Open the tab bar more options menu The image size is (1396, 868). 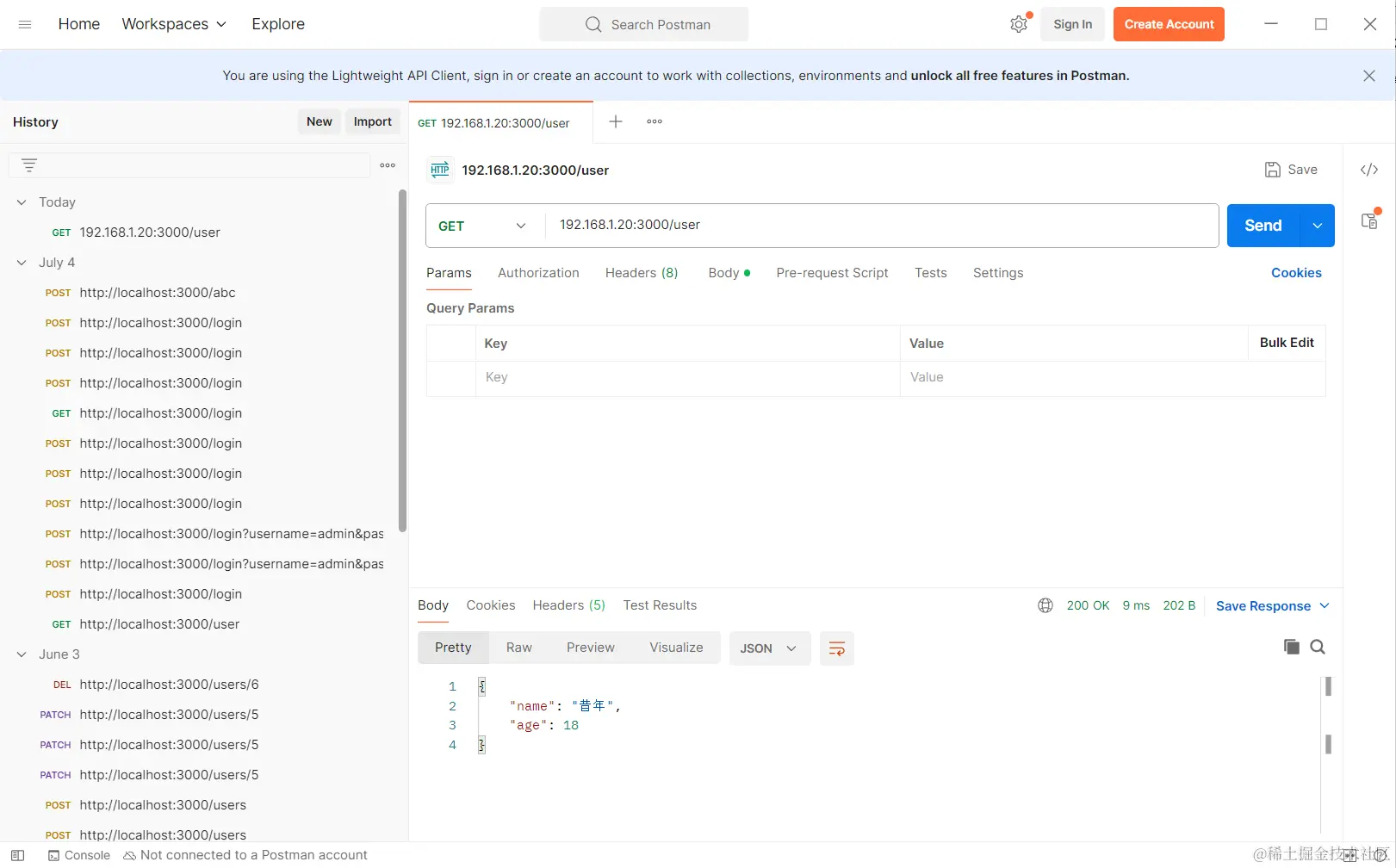pyautogui.click(x=655, y=121)
